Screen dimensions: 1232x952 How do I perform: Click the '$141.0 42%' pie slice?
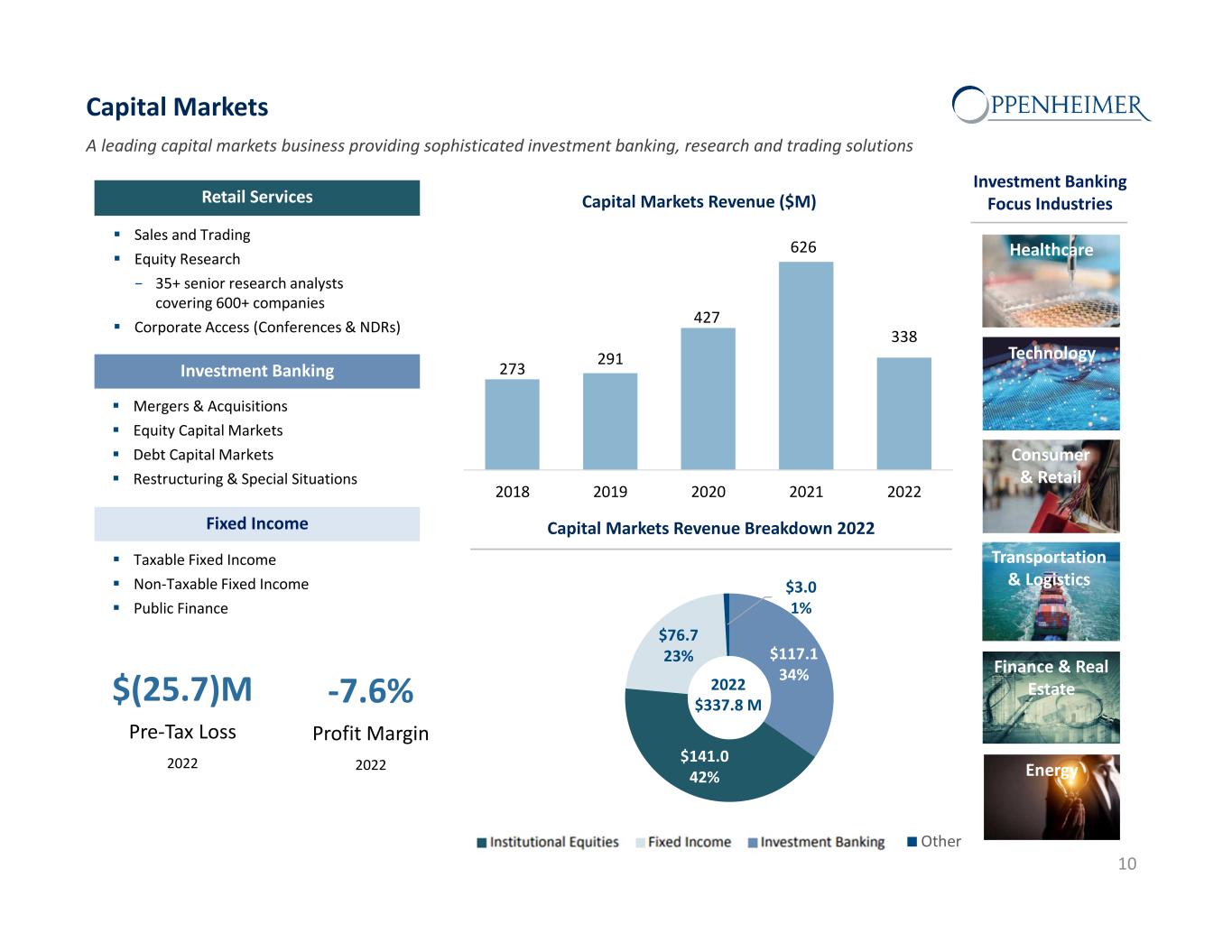point(704,767)
